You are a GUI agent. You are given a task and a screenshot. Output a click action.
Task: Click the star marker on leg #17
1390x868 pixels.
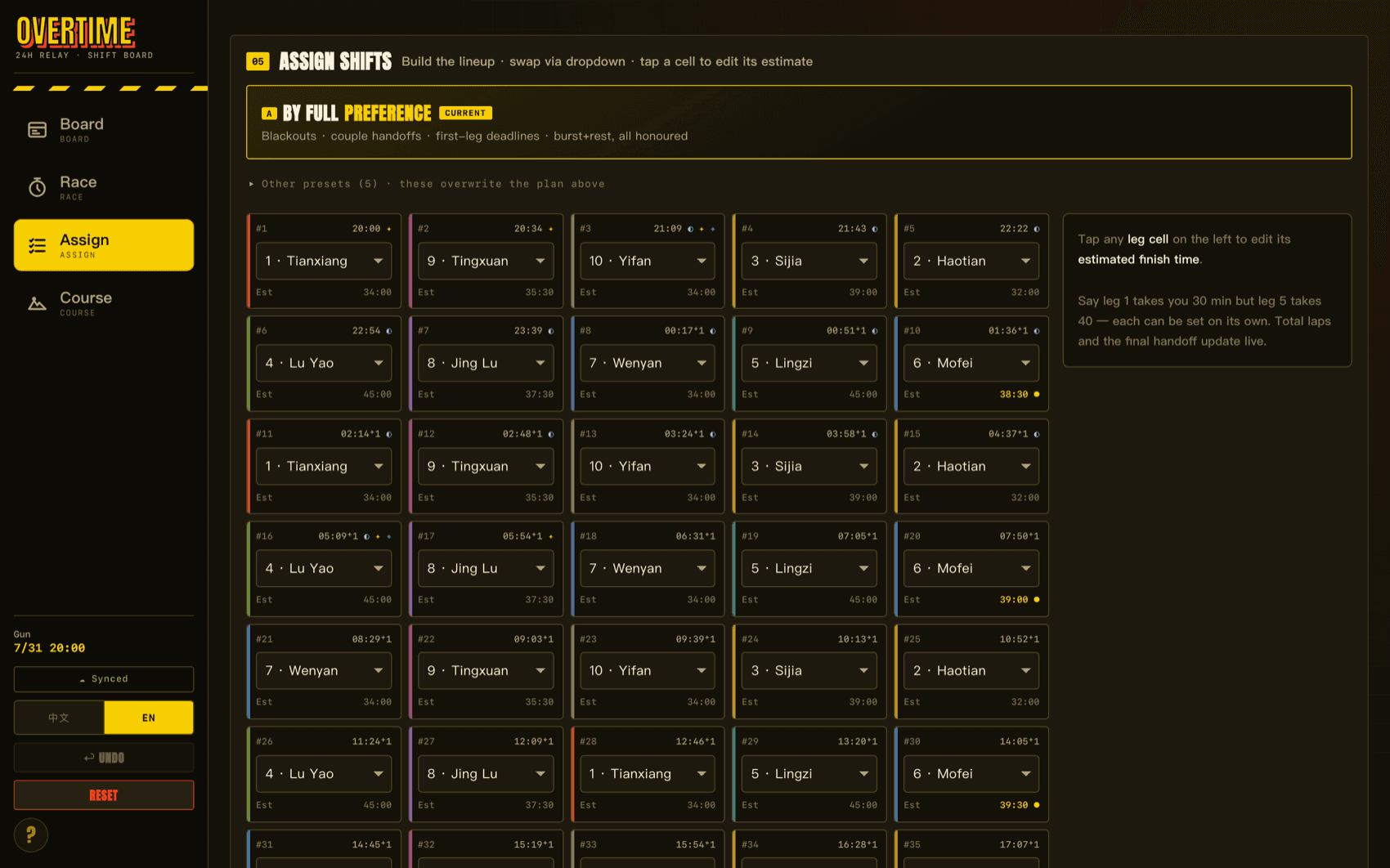pyautogui.click(x=550, y=536)
